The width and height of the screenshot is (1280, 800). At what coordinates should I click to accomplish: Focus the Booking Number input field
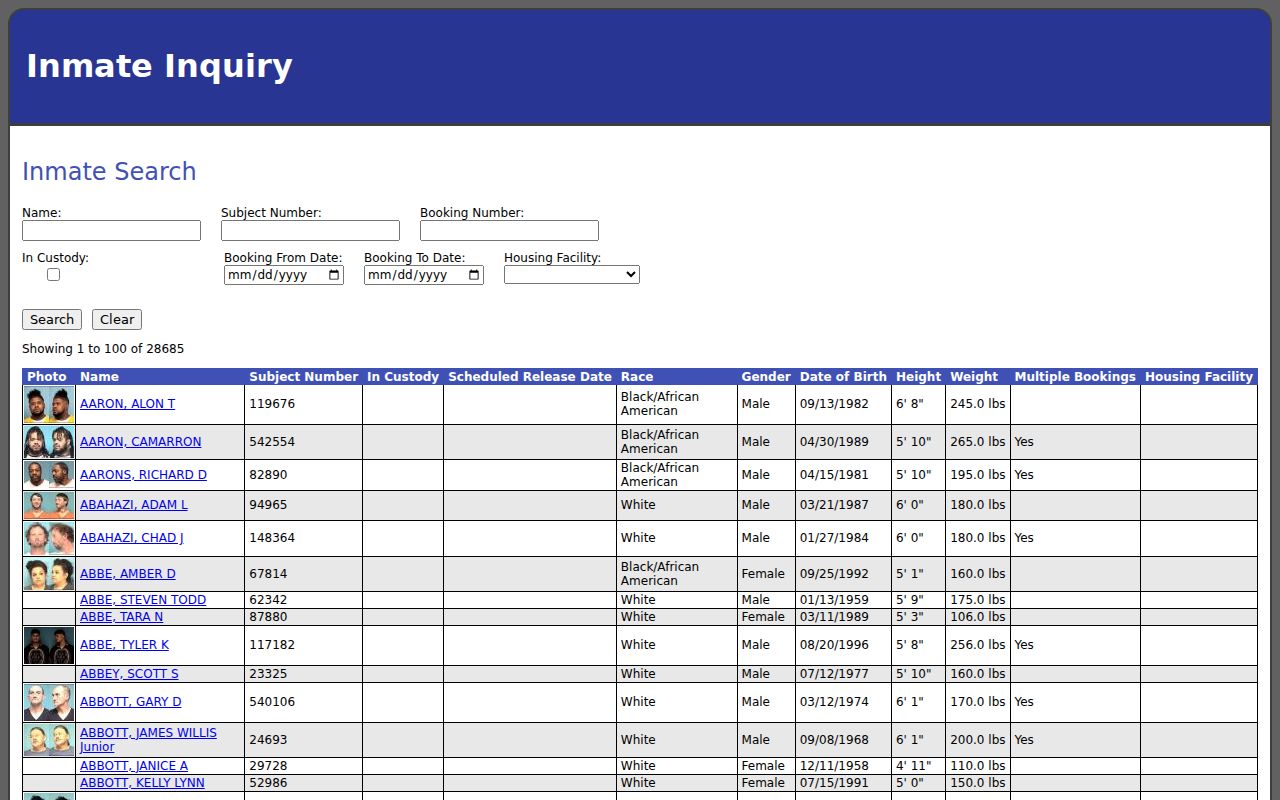[509, 231]
